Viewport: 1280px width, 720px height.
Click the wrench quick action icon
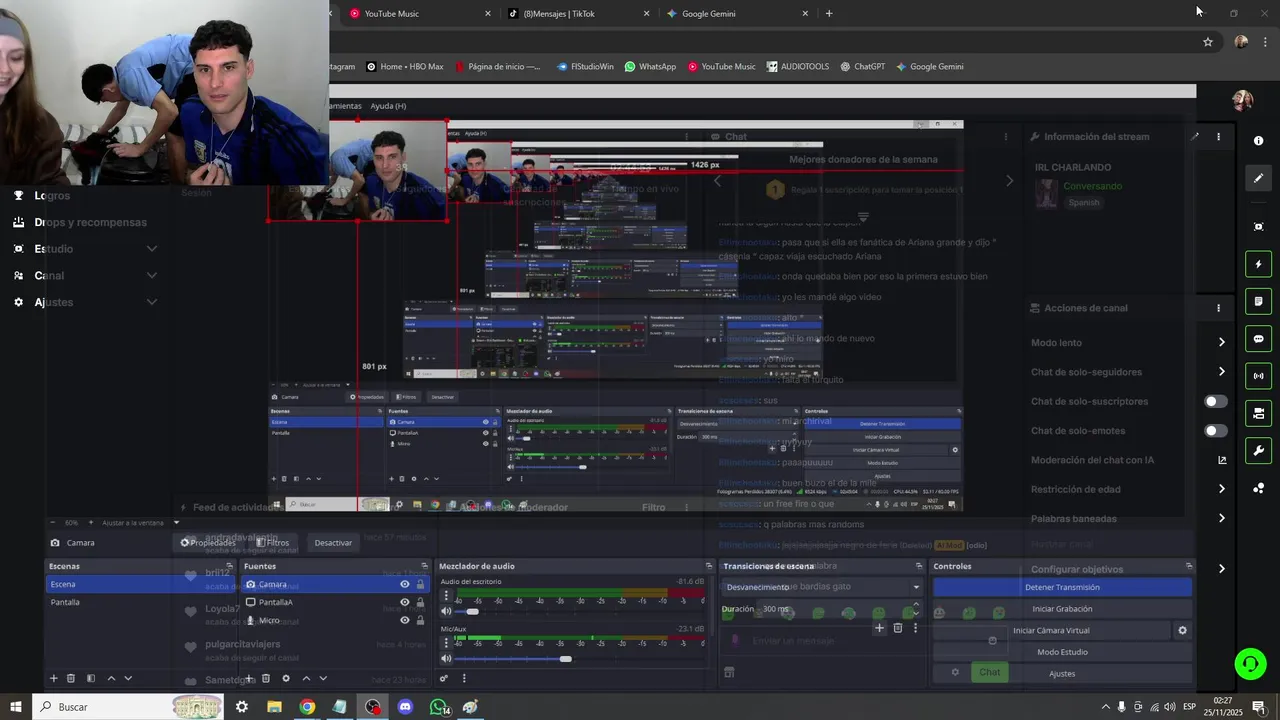click(x=1259, y=451)
